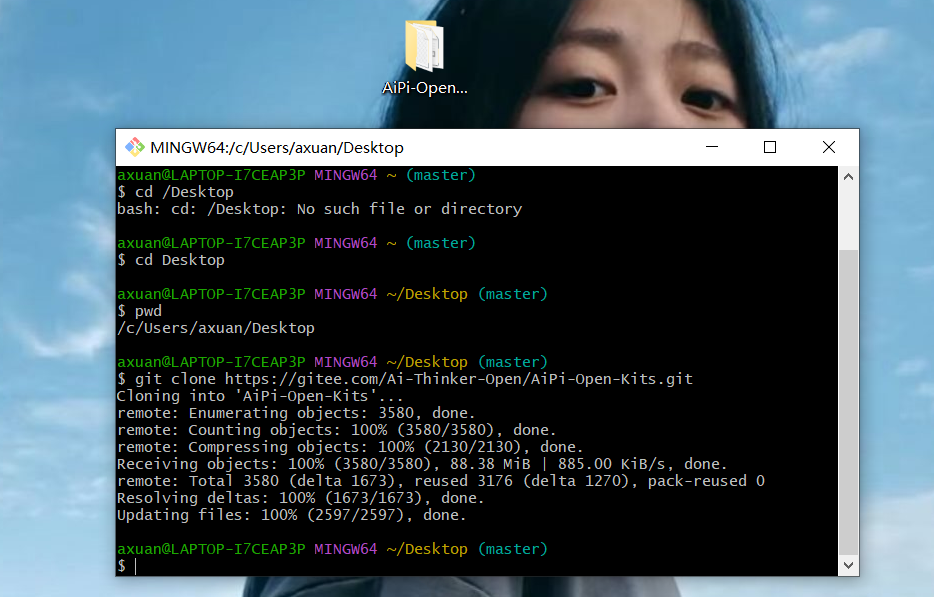Click the '$ pwd' command line
This screenshot has width=934, height=597.
[x=139, y=311]
